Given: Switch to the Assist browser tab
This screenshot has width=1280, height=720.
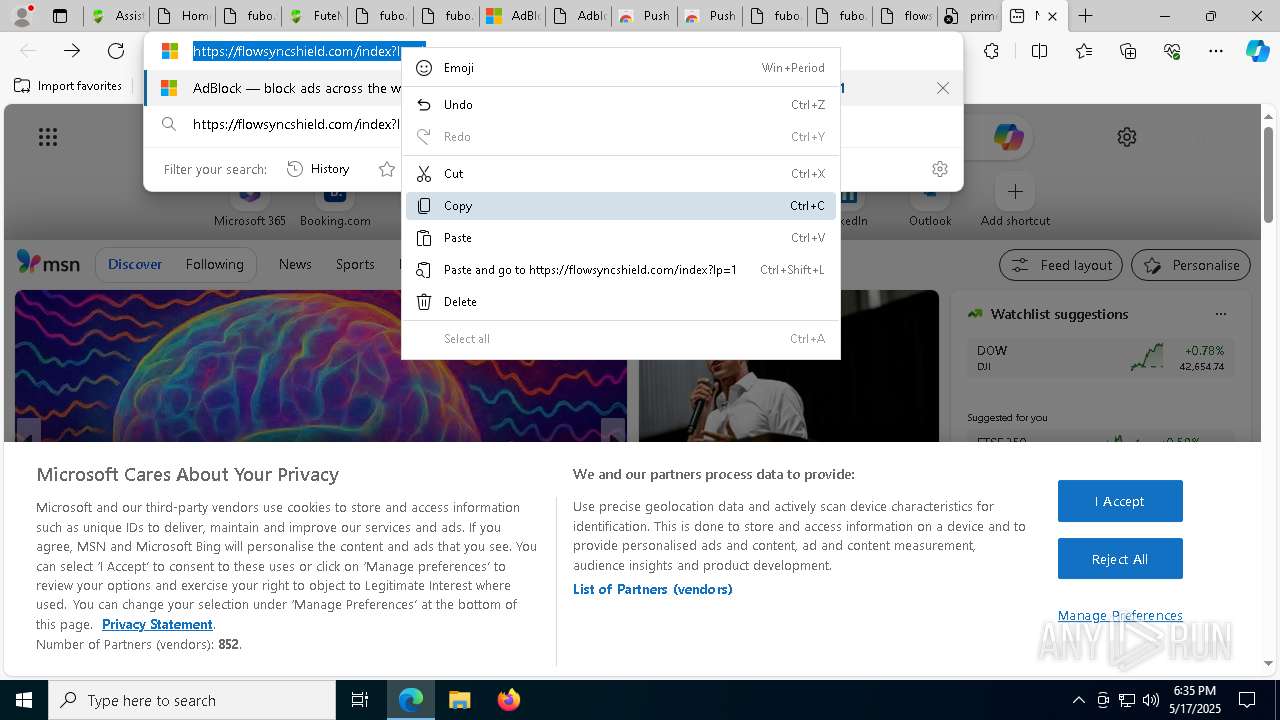Looking at the screenshot, I should tap(115, 16).
